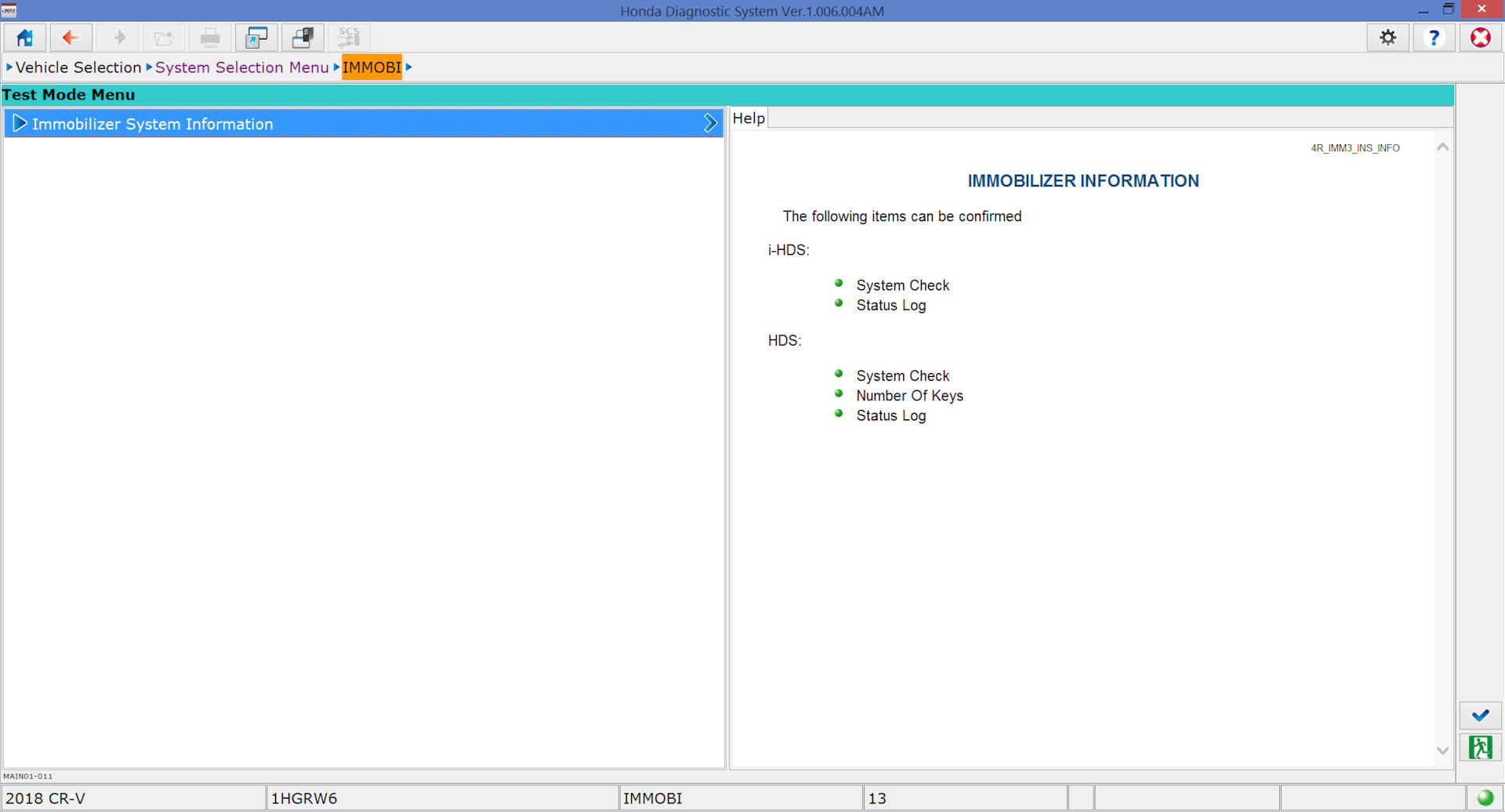
Task: Open Vehicle Selection breadcrumb
Action: click(x=78, y=67)
